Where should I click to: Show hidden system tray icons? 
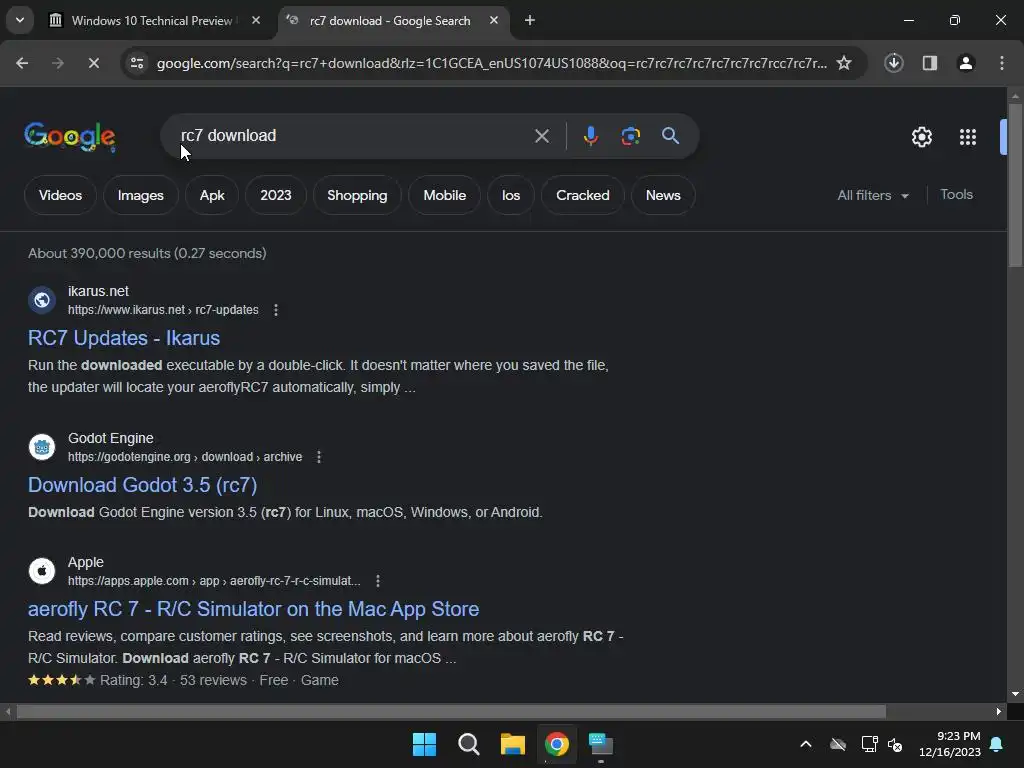(806, 744)
